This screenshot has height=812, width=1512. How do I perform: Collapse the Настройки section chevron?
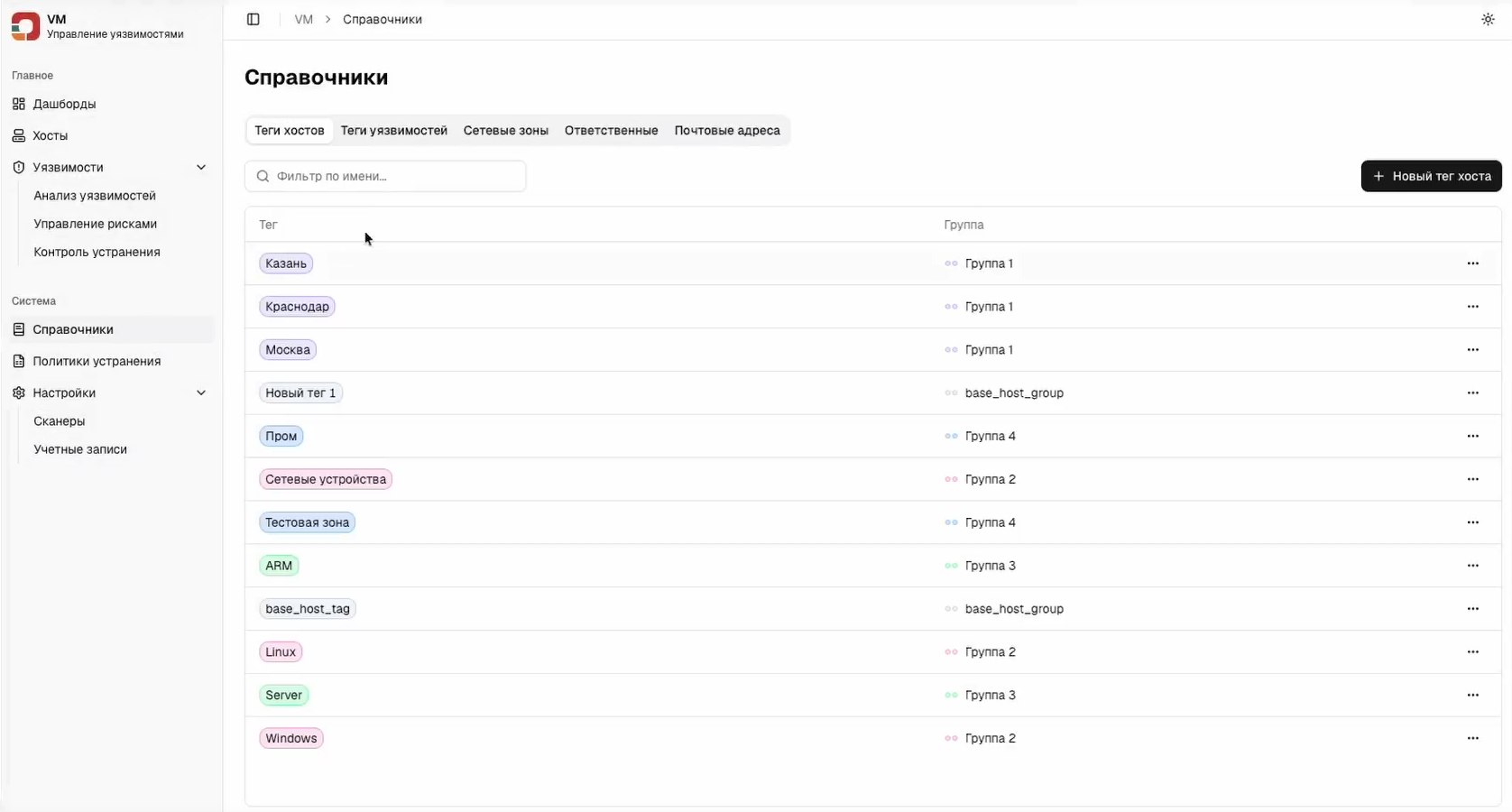coord(201,393)
